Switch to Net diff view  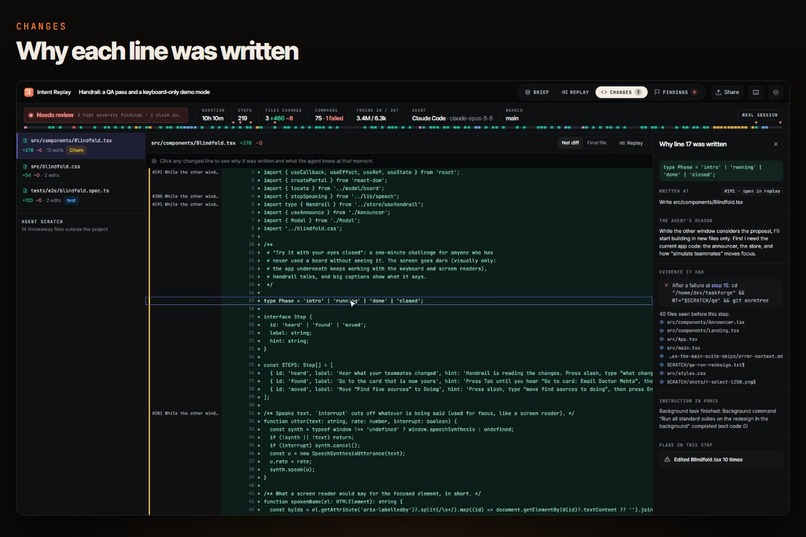[x=570, y=143]
